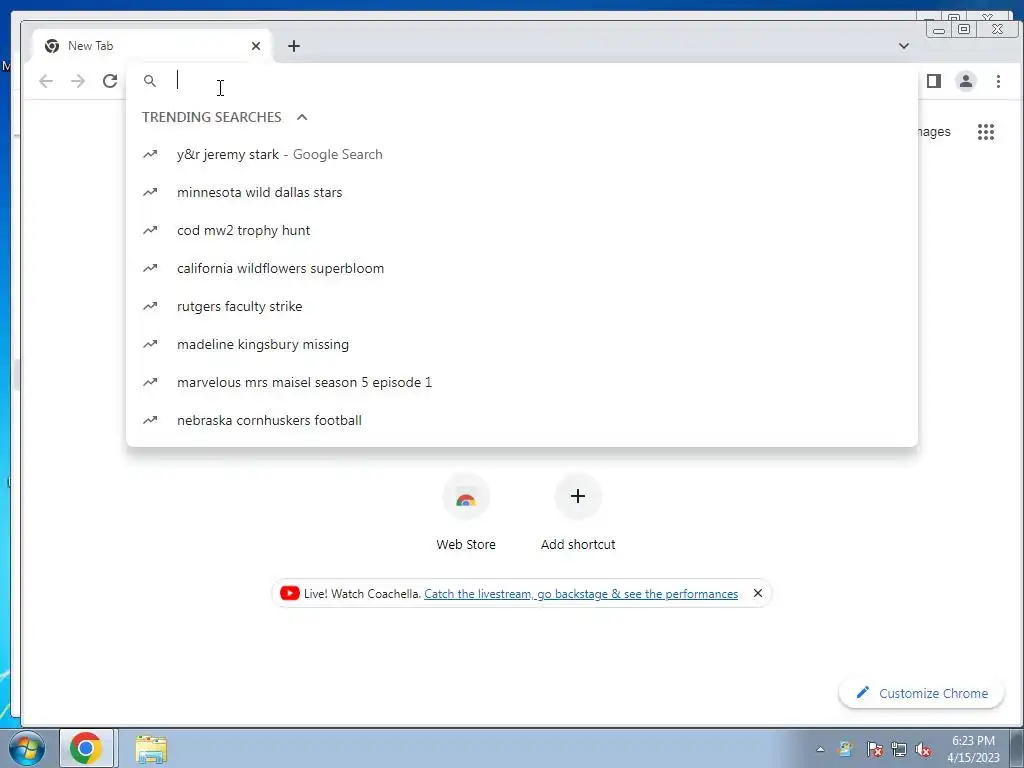Open the Windows Start menu

(26, 748)
